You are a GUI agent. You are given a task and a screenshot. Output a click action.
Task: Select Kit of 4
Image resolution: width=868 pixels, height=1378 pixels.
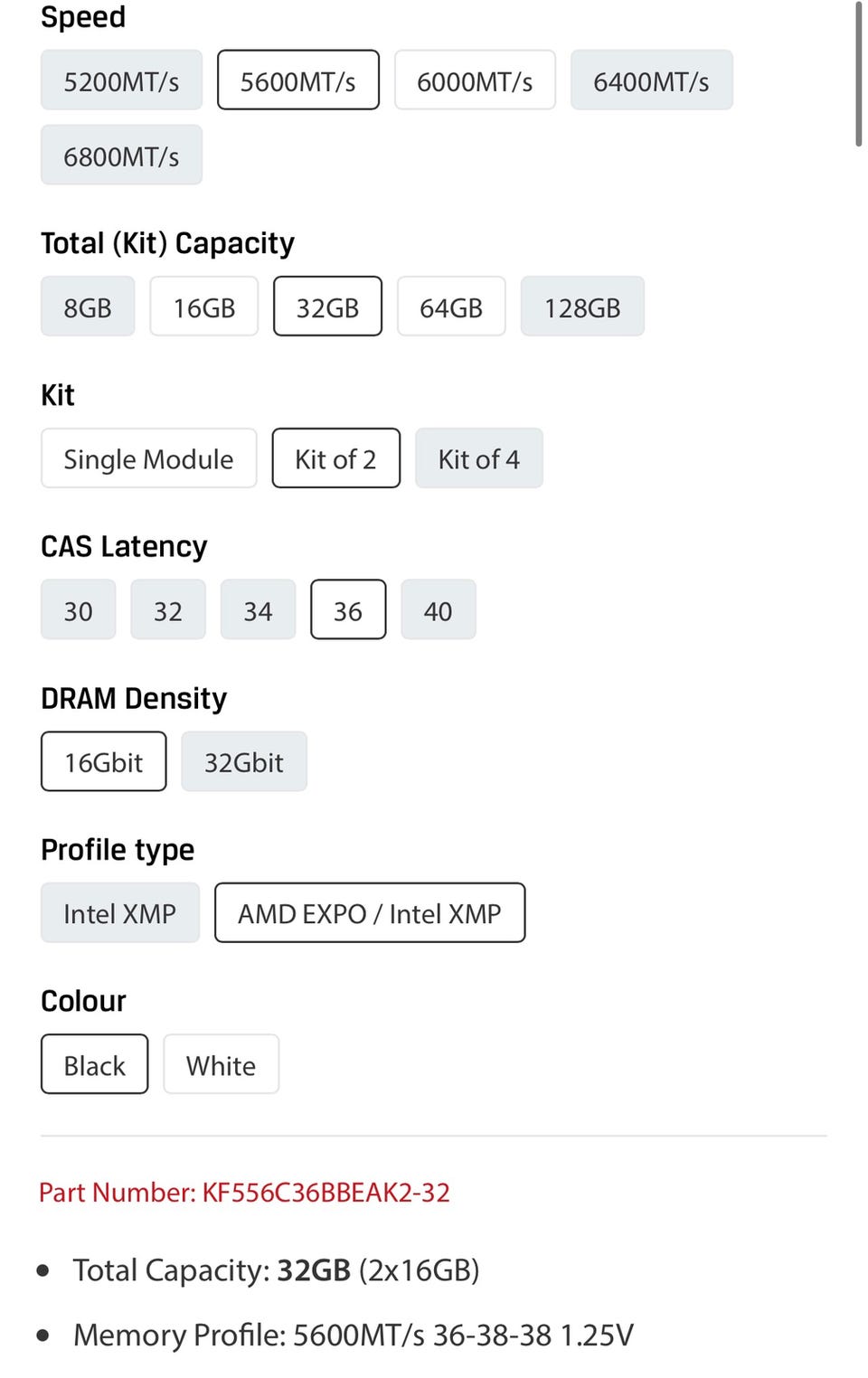[x=479, y=458]
